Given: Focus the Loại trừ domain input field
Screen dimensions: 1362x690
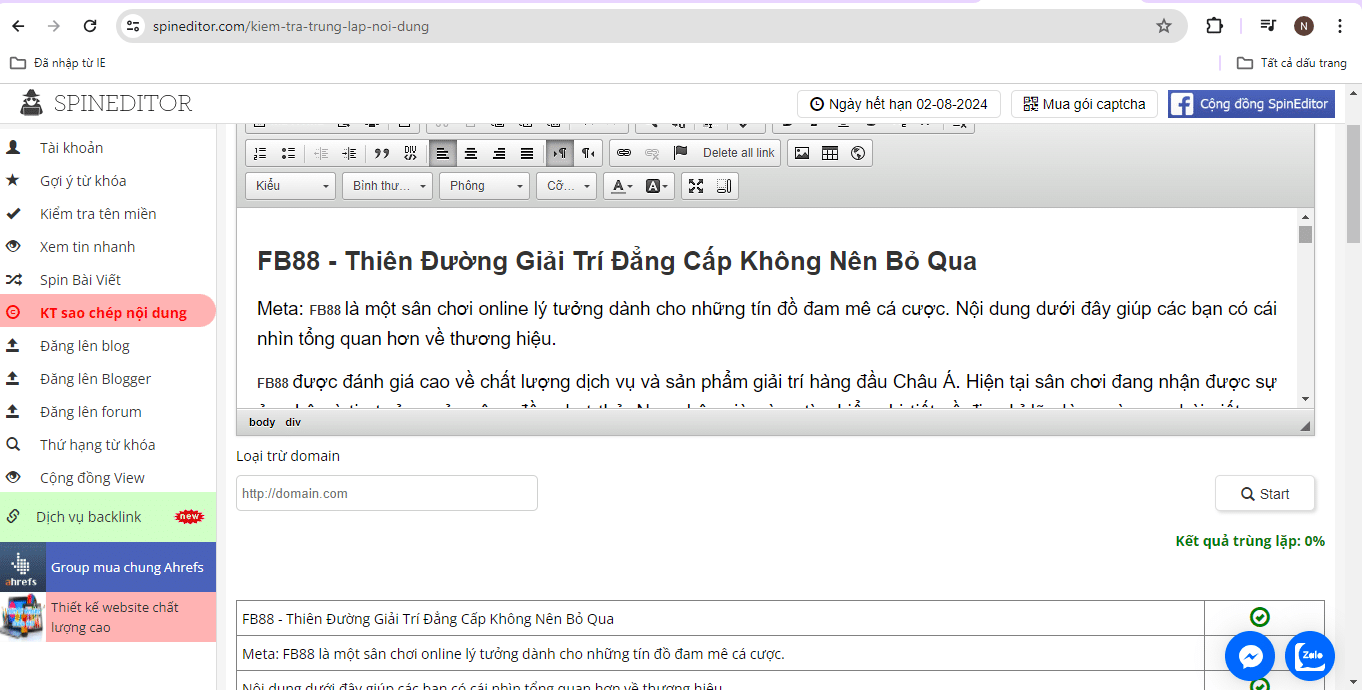Looking at the screenshot, I should tap(387, 493).
